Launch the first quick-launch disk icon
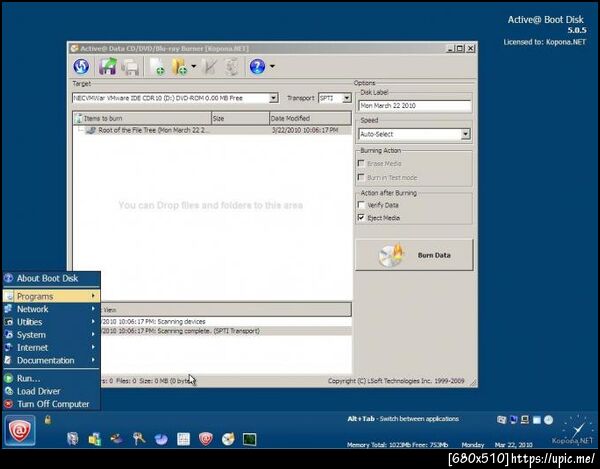This screenshot has height=469, width=600. [73, 439]
